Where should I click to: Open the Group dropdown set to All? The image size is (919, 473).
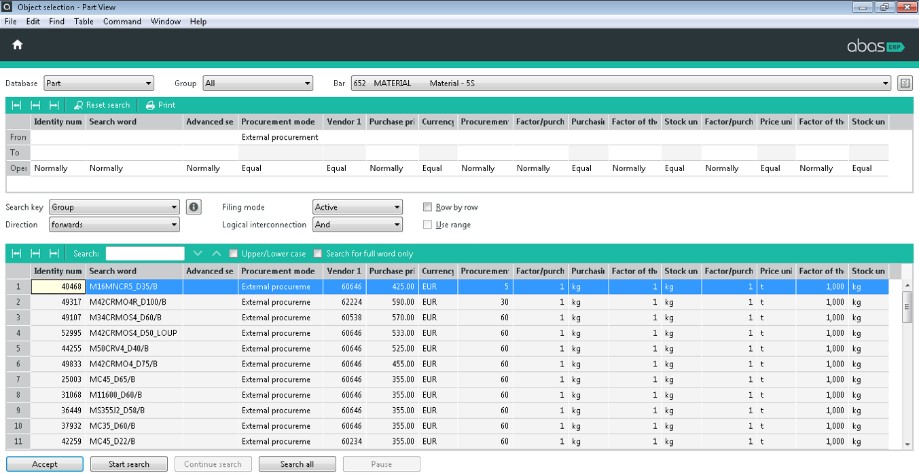pos(258,83)
